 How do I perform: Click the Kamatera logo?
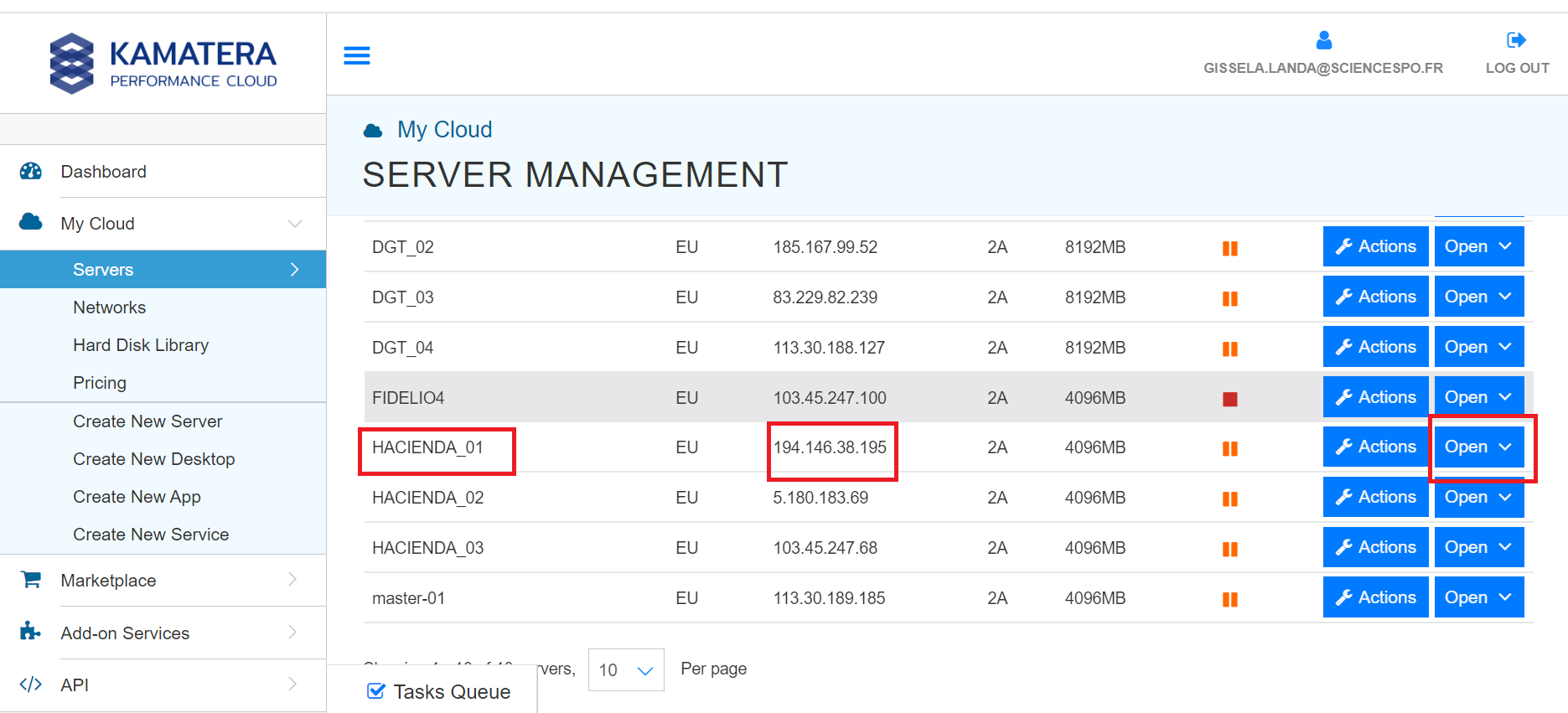[163, 64]
